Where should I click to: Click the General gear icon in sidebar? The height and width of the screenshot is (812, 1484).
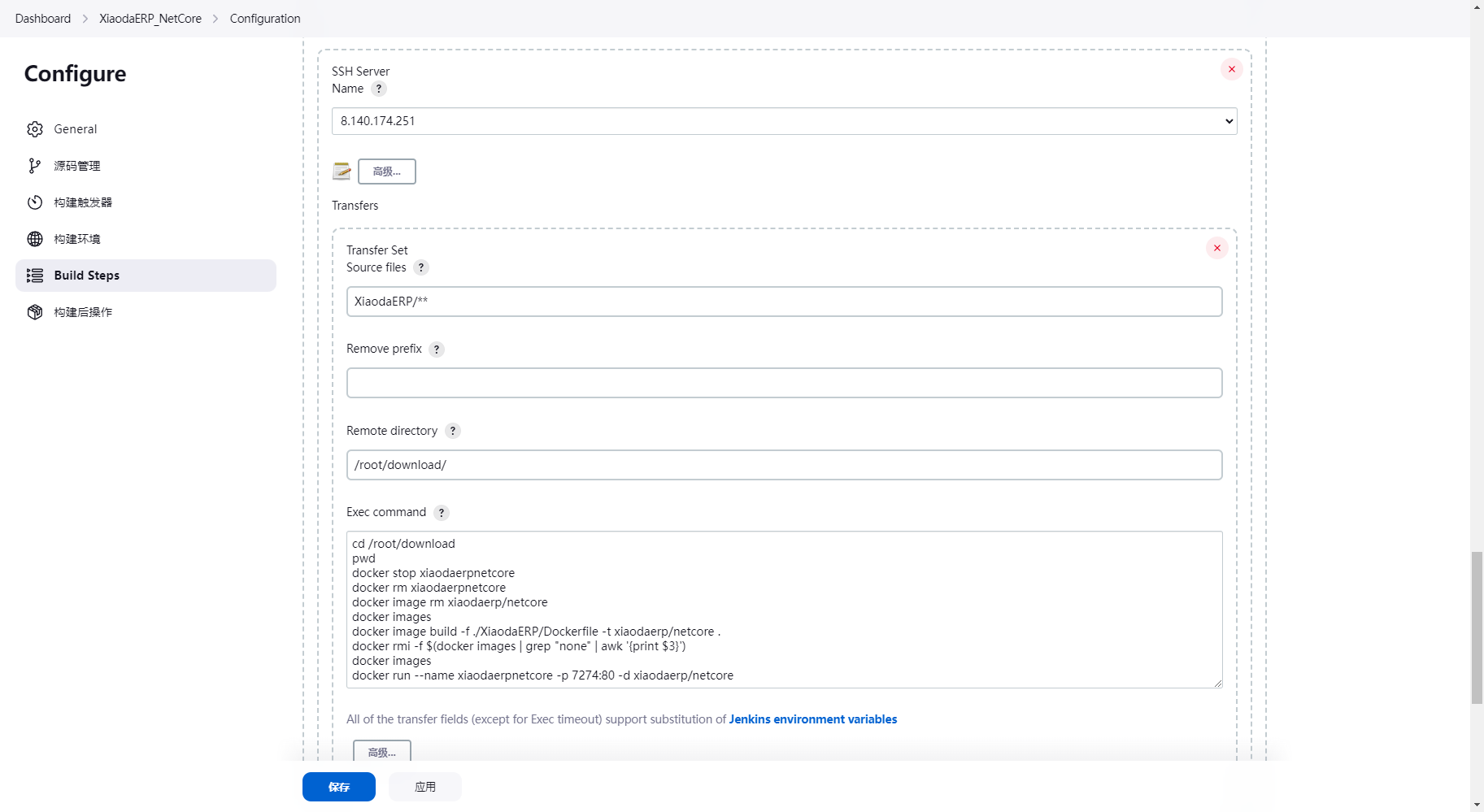[x=35, y=129]
